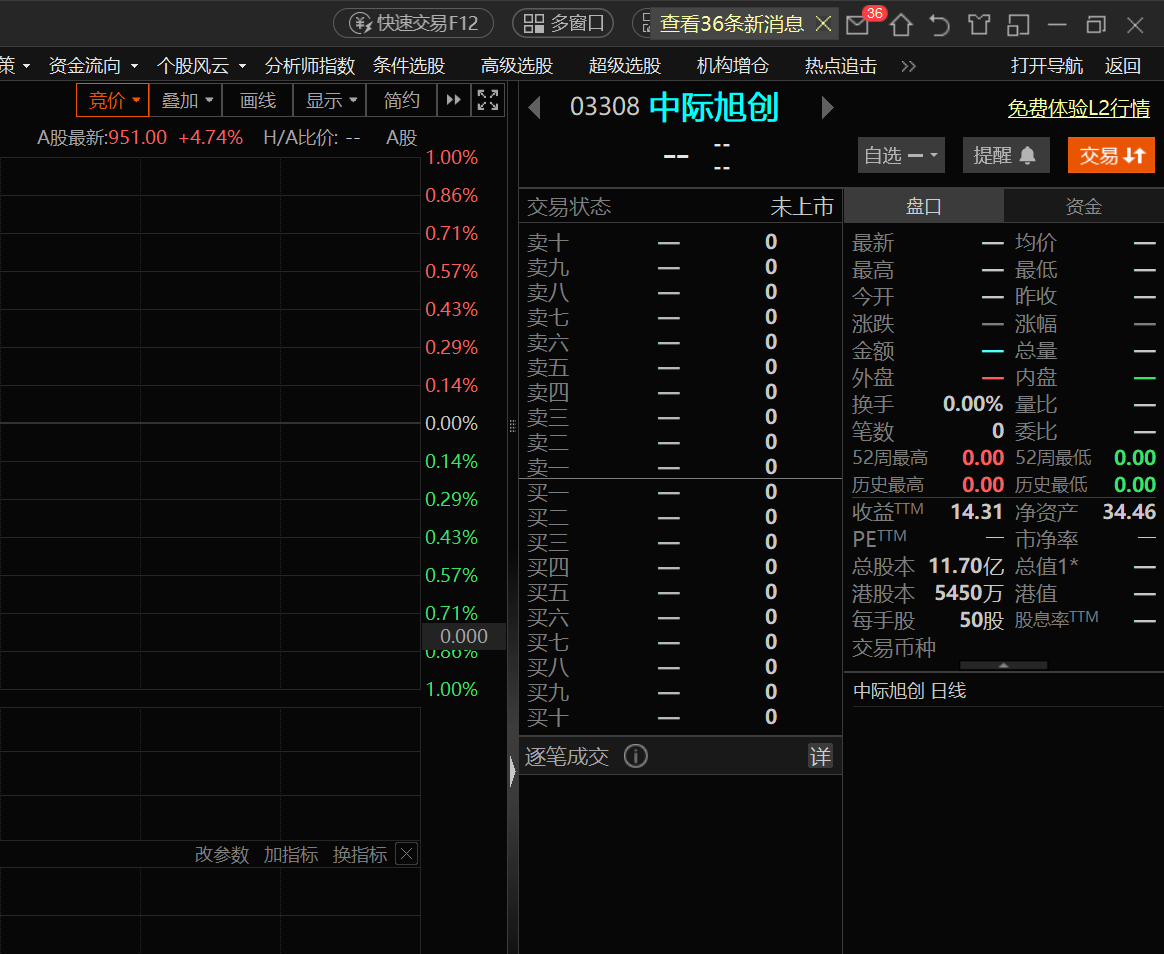
Task: Click 改参数 link
Action: point(222,855)
